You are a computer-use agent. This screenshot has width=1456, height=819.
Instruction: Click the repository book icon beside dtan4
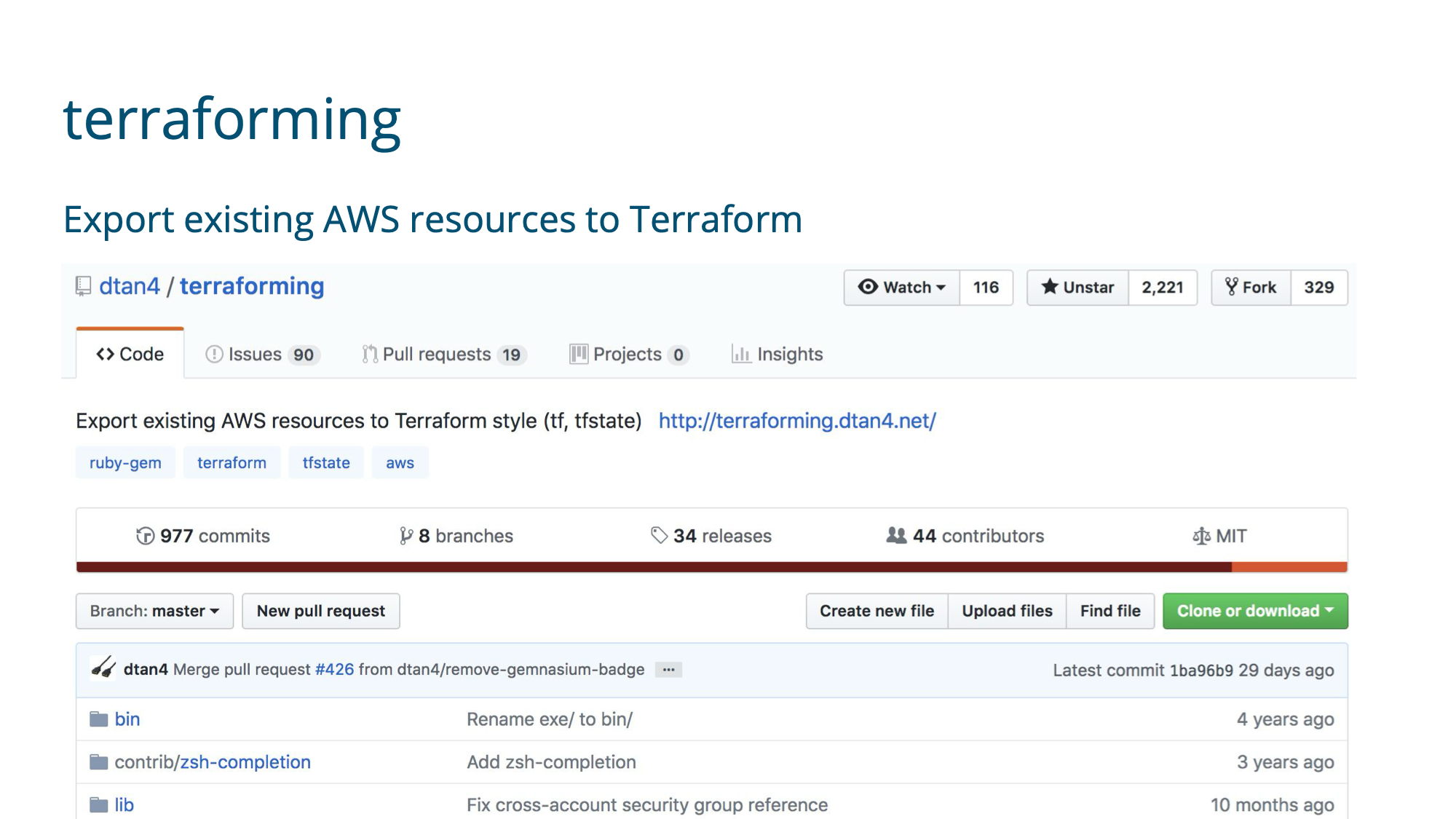point(84,286)
